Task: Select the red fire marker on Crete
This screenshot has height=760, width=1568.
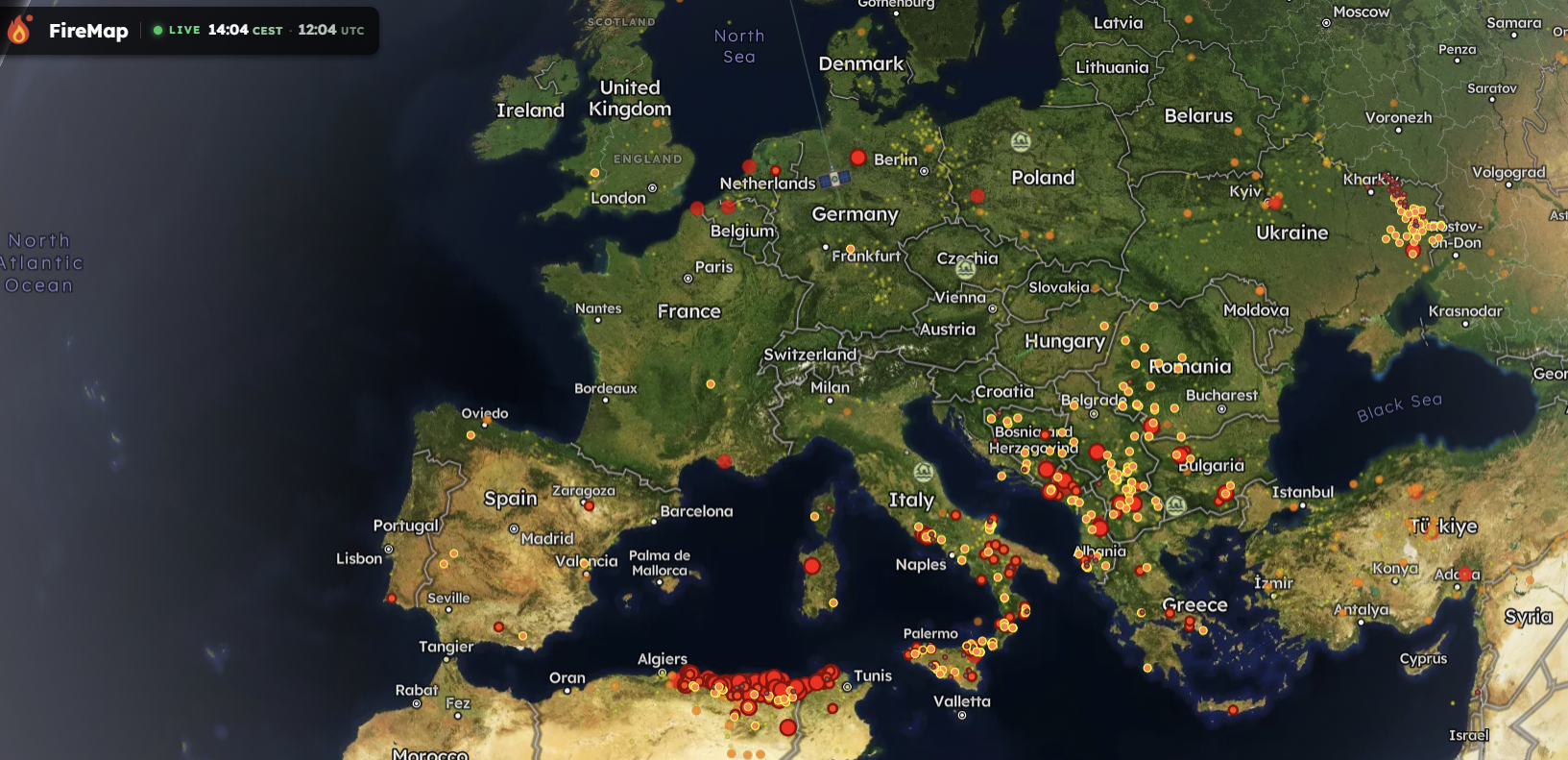Action: (1234, 710)
